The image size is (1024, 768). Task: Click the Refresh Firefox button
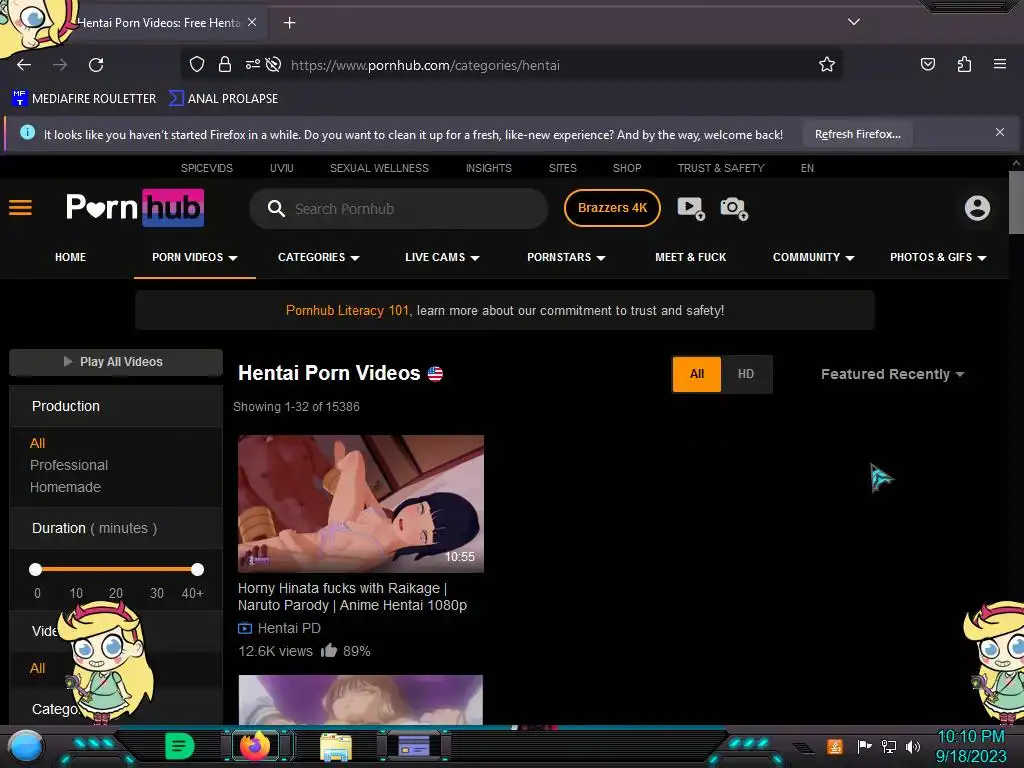coord(857,134)
